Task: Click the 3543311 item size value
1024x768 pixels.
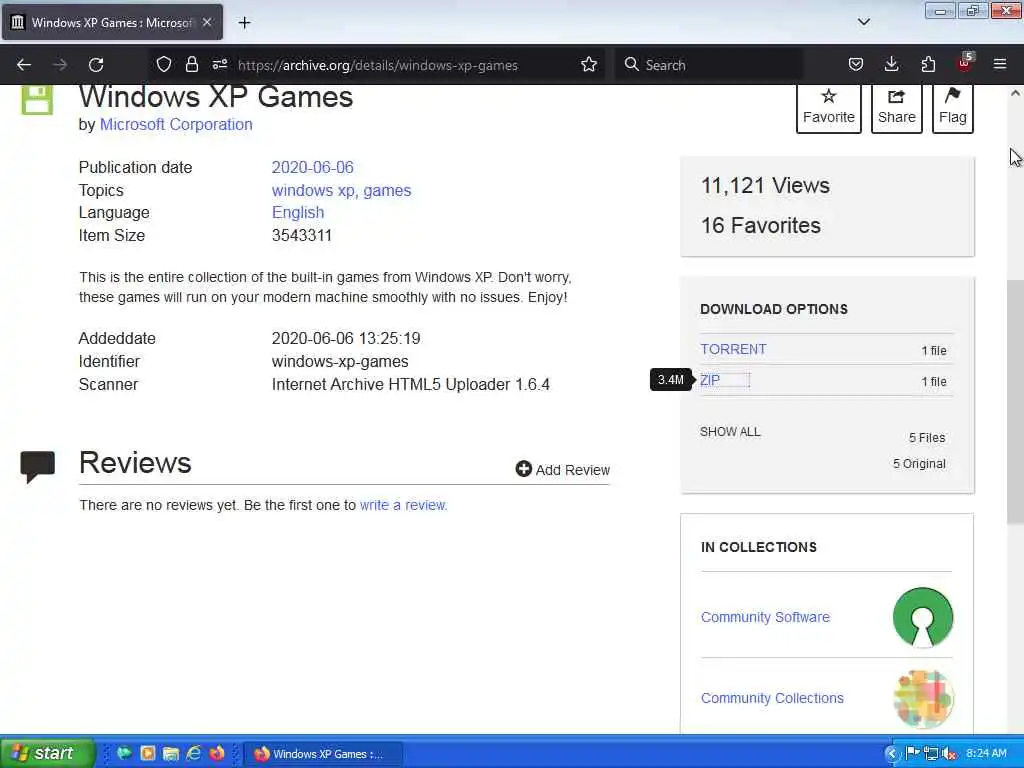Action: tap(302, 235)
